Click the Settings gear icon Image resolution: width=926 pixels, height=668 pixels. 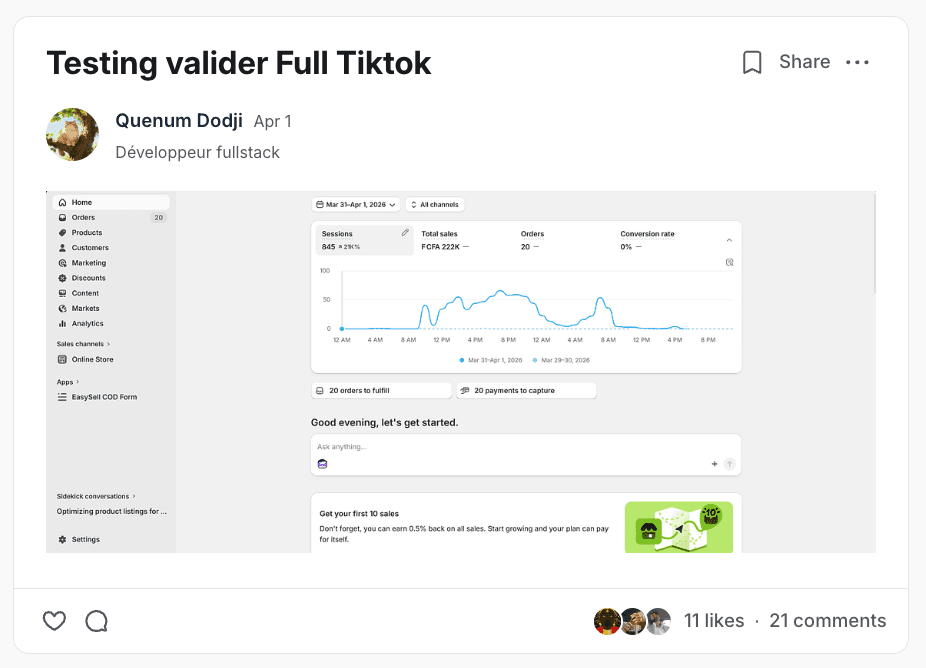pos(63,539)
